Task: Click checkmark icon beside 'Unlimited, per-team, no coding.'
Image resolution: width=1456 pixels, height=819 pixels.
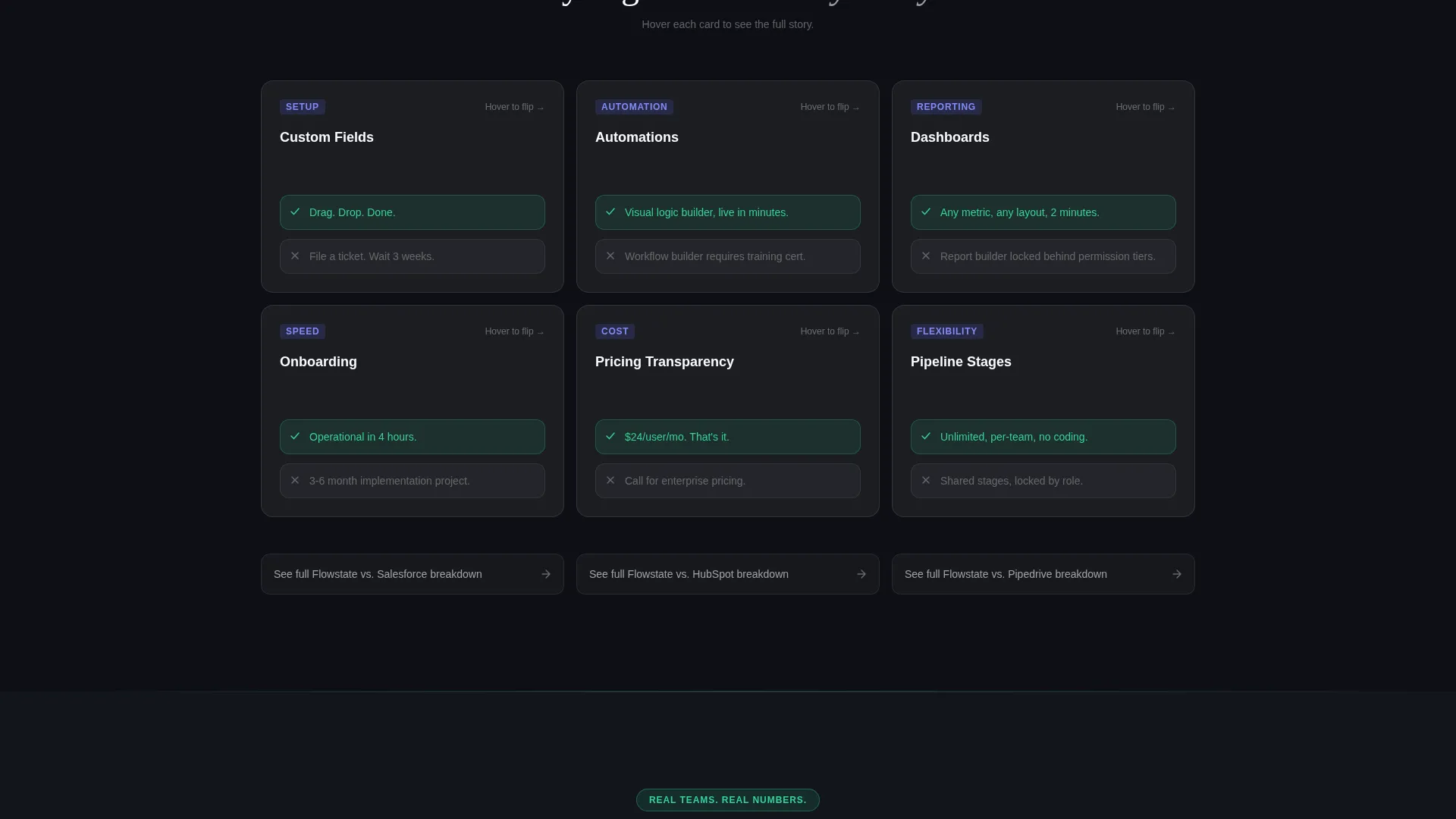Action: pos(926,436)
